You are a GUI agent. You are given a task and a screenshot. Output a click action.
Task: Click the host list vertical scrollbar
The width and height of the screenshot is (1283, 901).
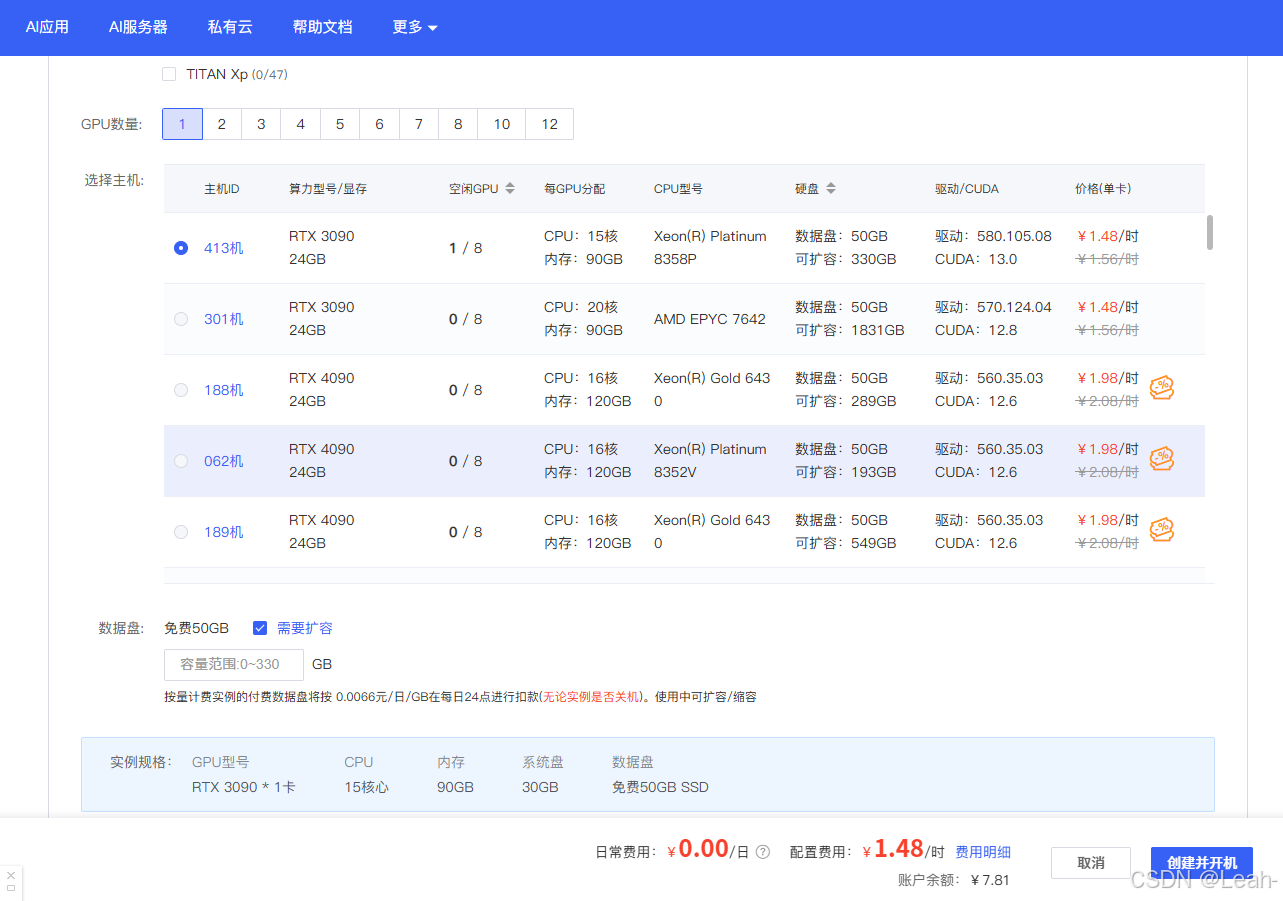pyautogui.click(x=1210, y=232)
